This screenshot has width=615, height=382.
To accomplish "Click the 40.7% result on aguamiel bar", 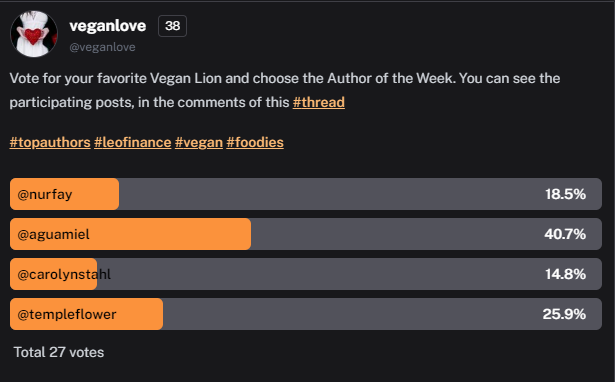I will tap(565, 234).
